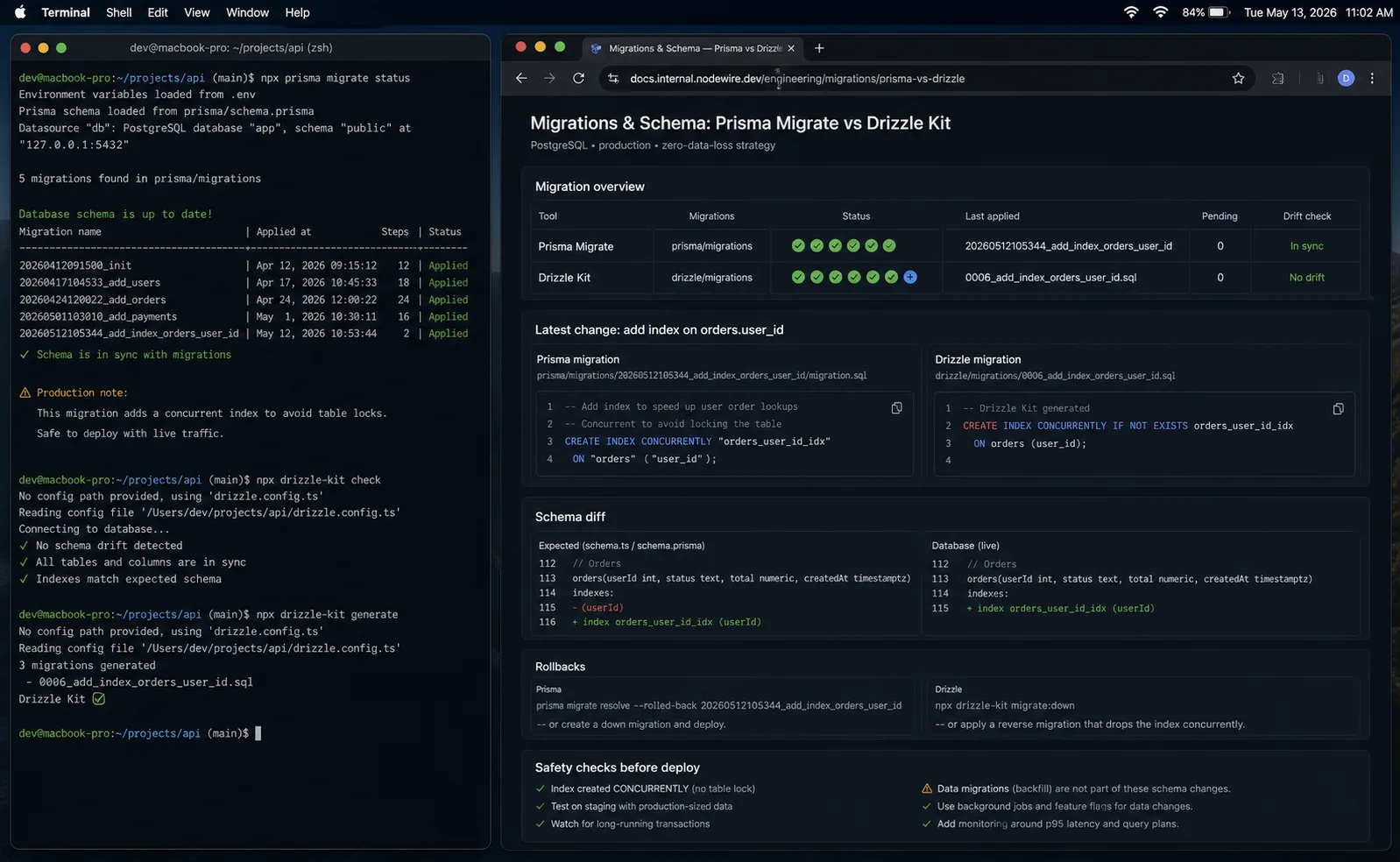Click the drizzle/migrations cell

point(711,278)
